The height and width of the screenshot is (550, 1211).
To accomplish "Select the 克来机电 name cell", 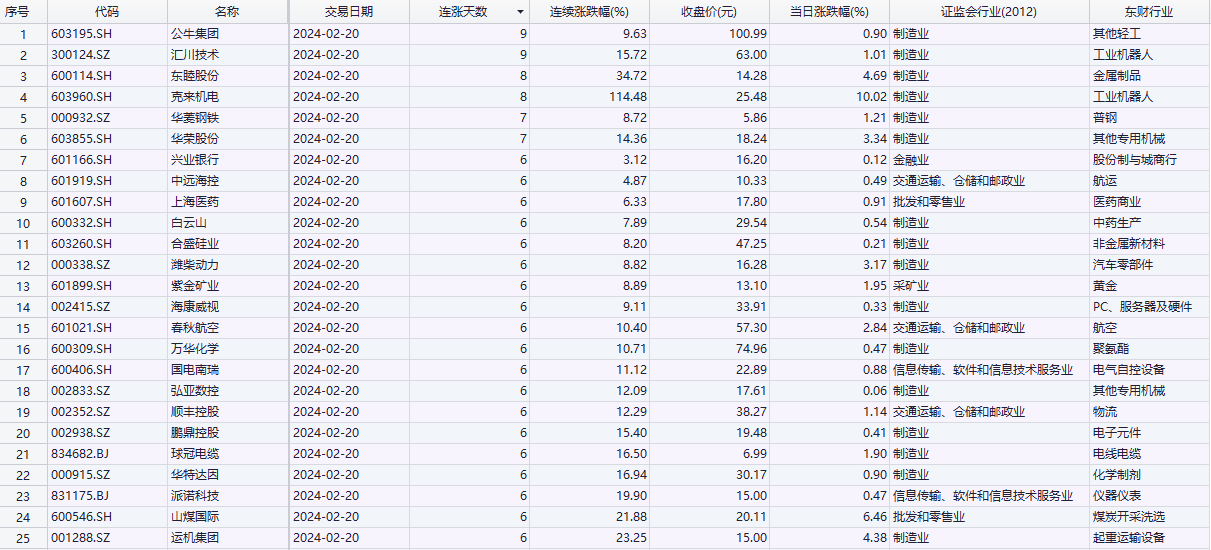I will point(195,96).
